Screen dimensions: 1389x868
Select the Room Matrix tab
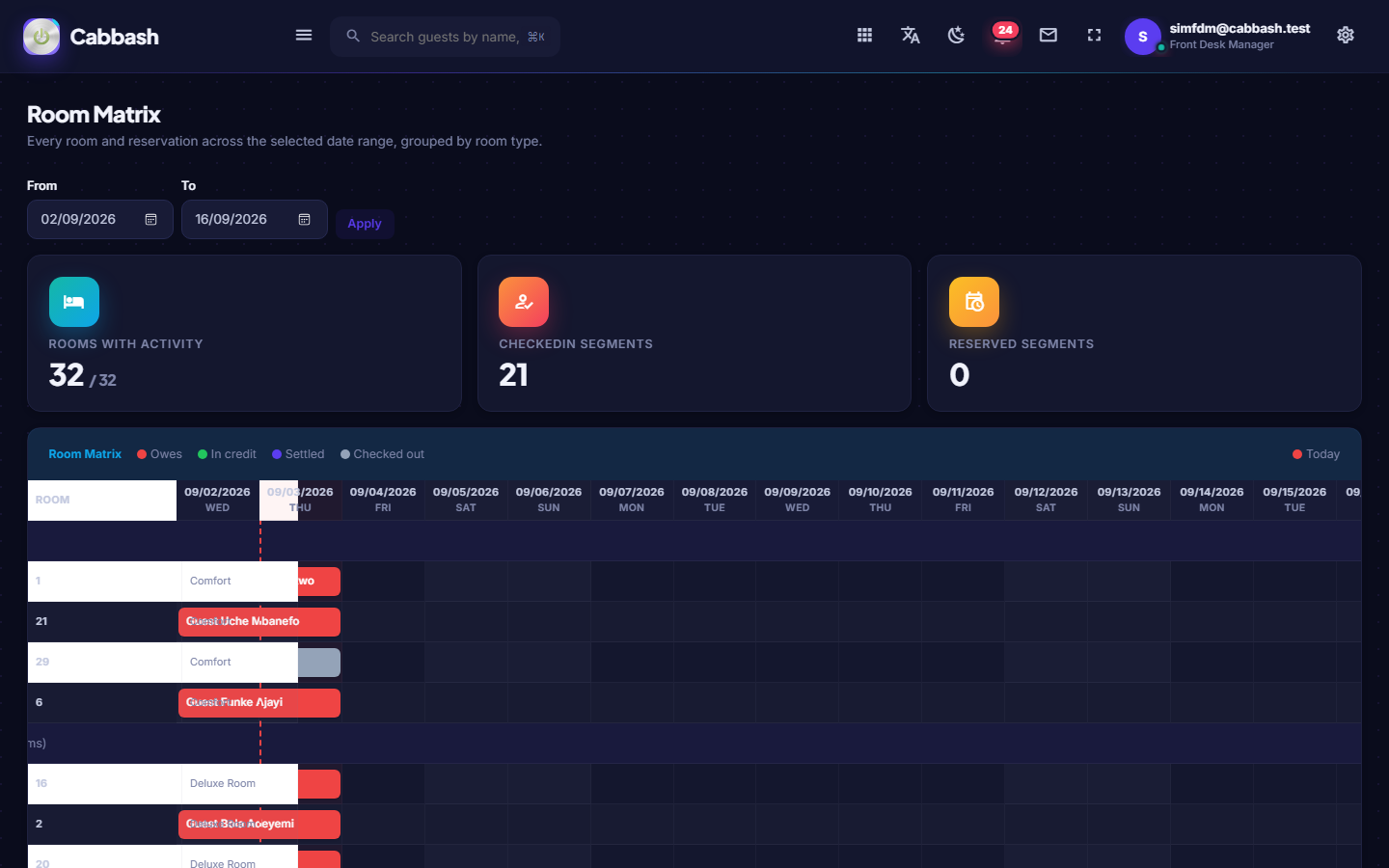[x=85, y=454]
